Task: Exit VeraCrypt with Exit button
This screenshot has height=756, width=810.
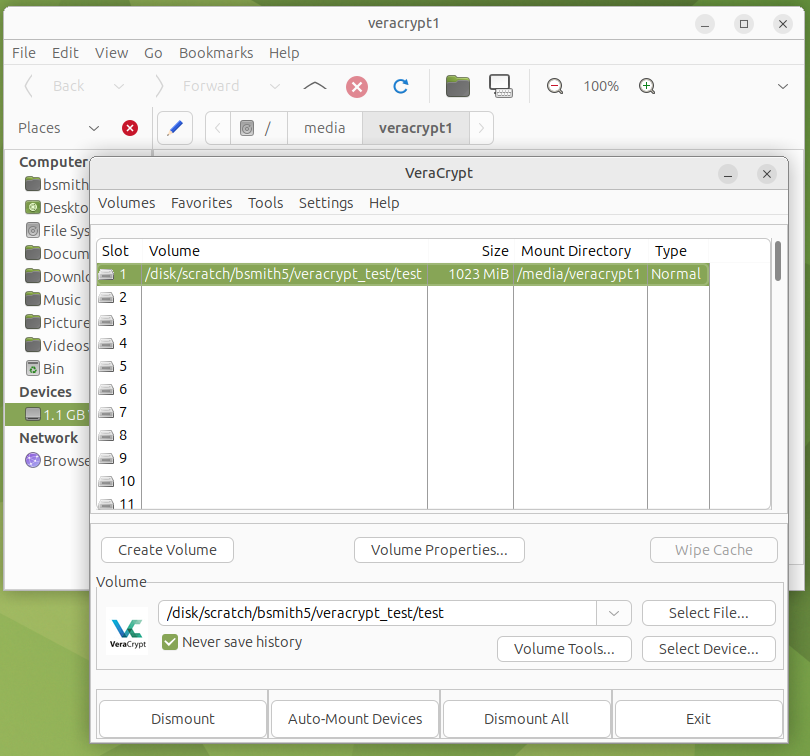Action: pos(698,719)
